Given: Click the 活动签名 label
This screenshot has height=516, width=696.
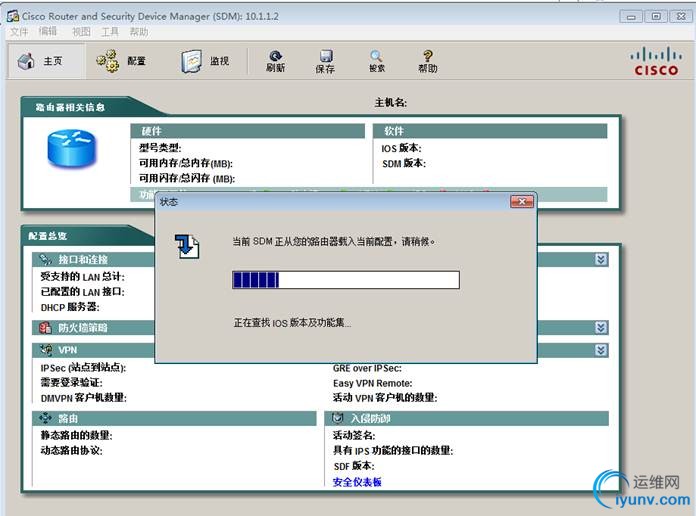Looking at the screenshot, I should click(x=354, y=435).
